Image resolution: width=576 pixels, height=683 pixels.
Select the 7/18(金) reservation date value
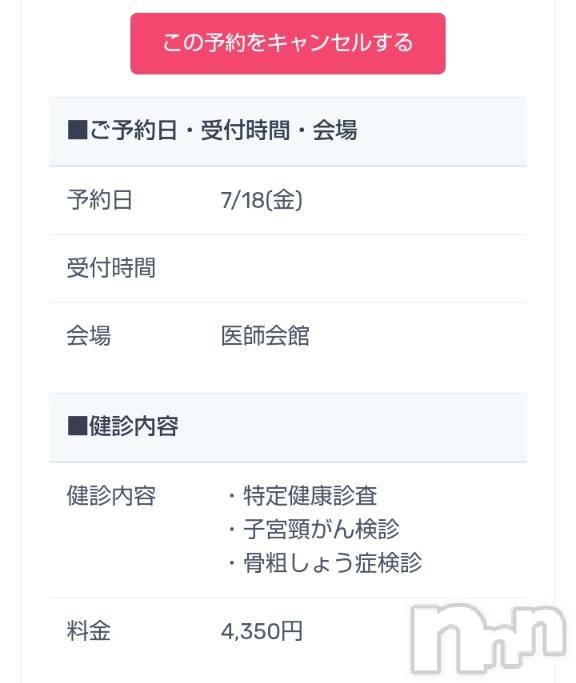(x=261, y=200)
